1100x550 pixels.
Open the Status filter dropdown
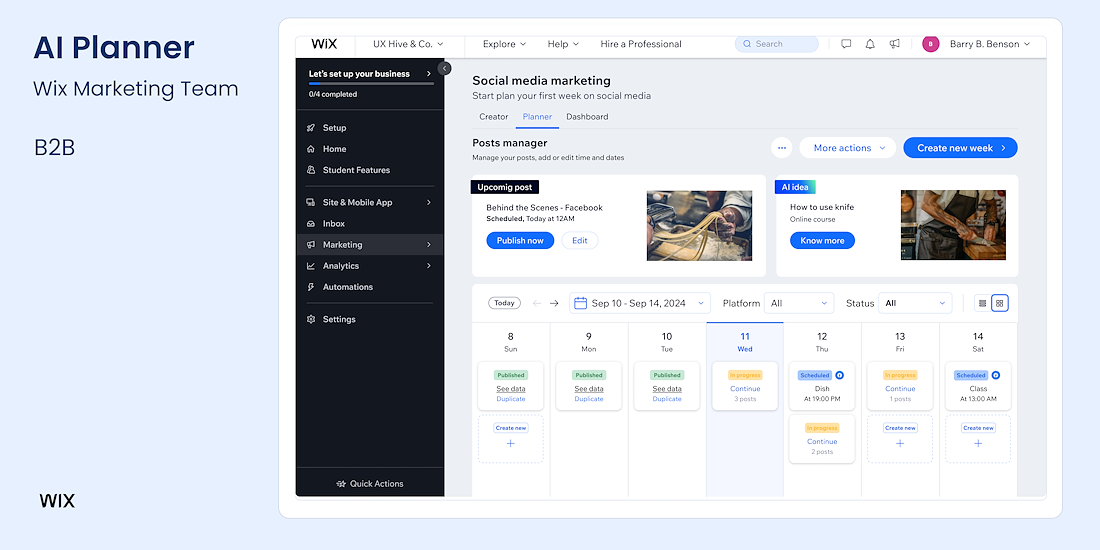[x=915, y=303]
